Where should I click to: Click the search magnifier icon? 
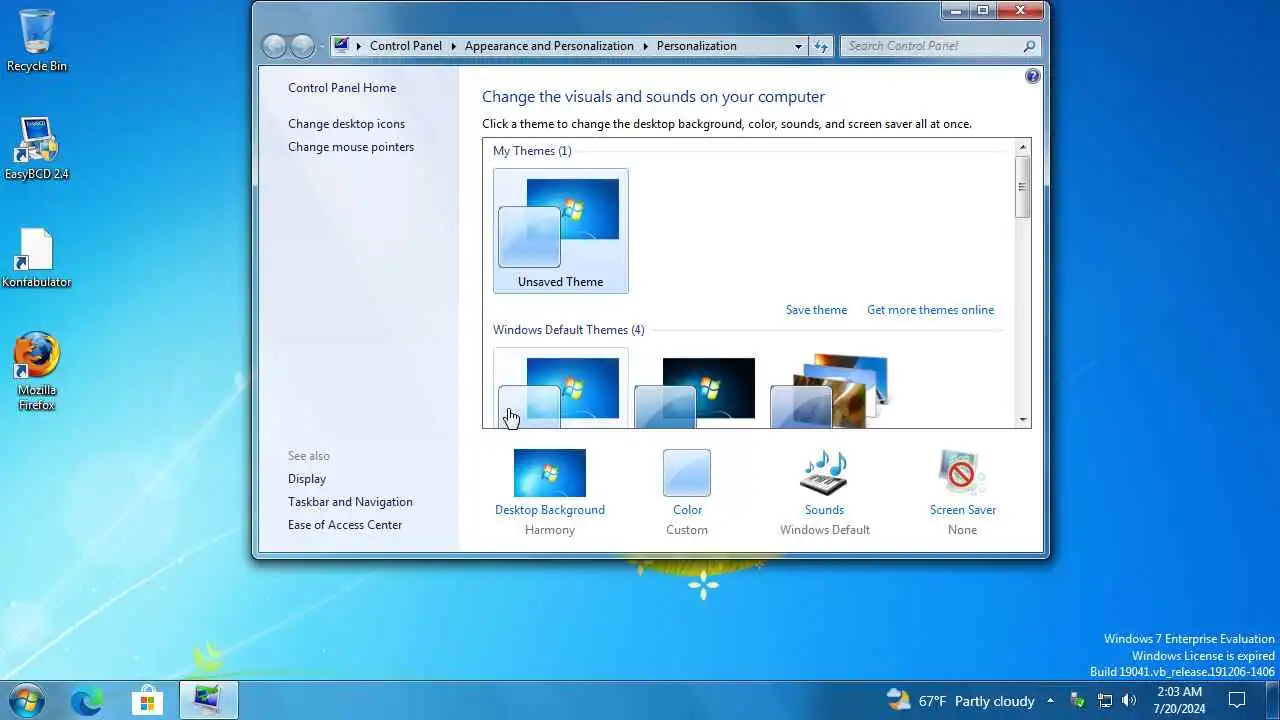(1029, 46)
